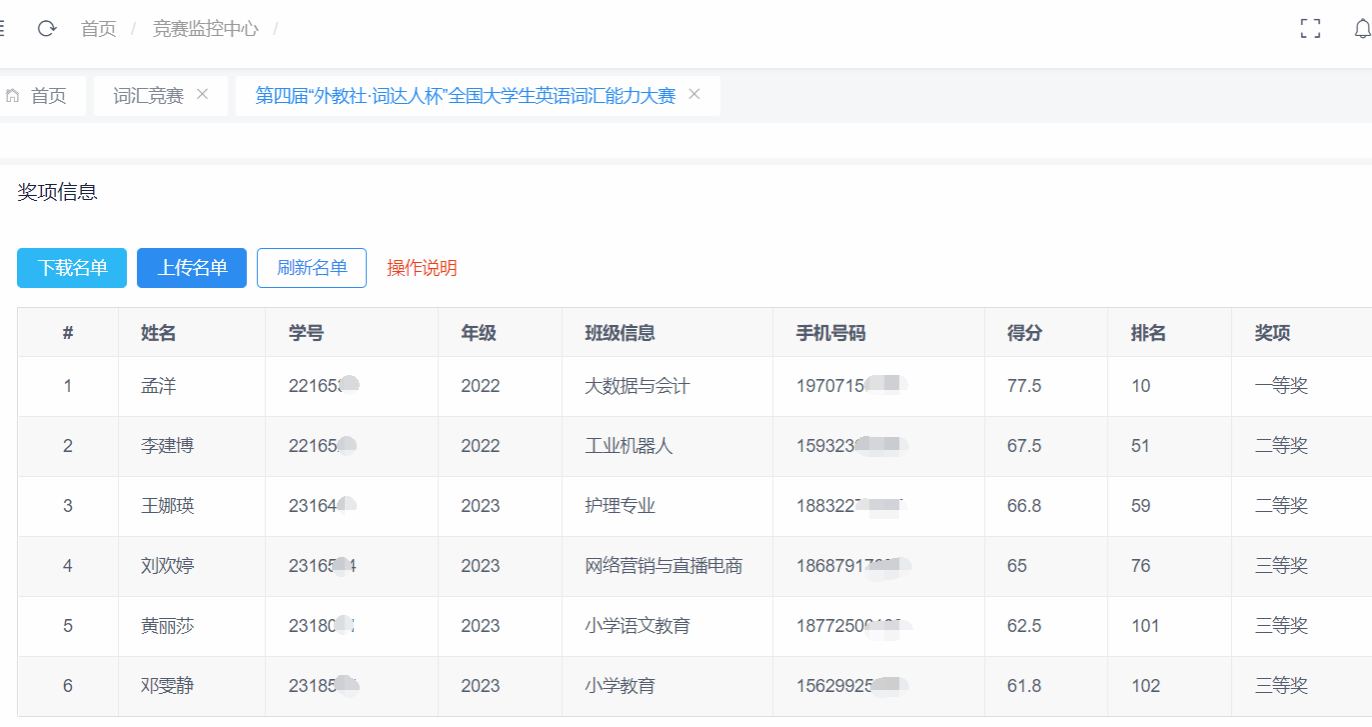Open the notifications bell icon
Image resolution: width=1372 pixels, height=727 pixels.
pyautogui.click(x=1361, y=29)
